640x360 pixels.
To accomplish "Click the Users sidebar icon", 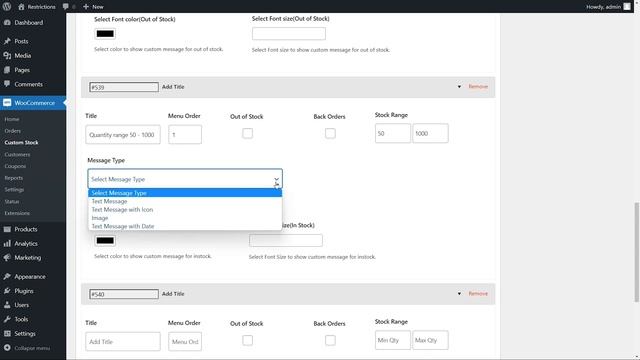I will [7, 305].
